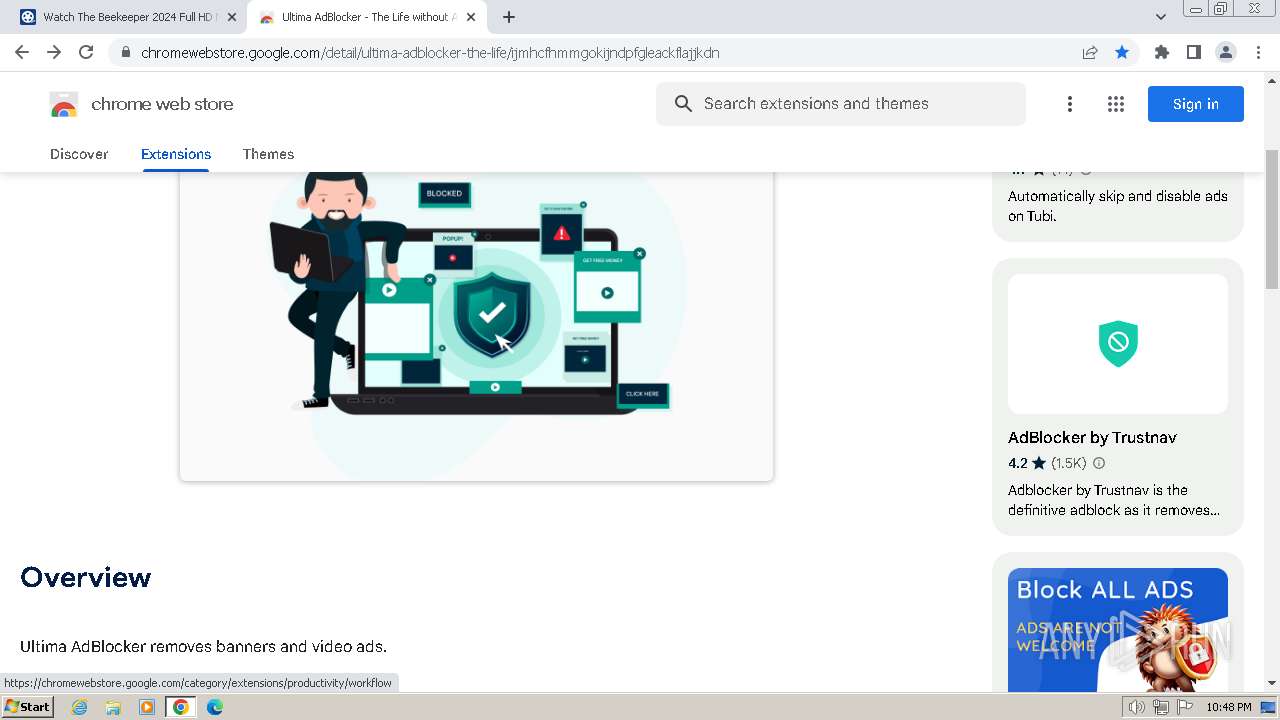
Task: Close the Ultima AdBlocker tab
Action: point(471,17)
